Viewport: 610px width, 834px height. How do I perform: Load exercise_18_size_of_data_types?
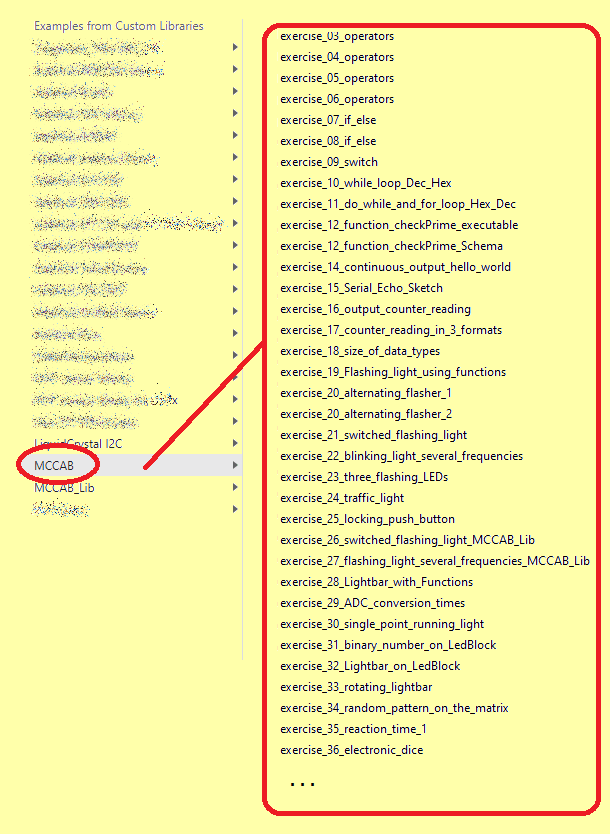coord(360,351)
